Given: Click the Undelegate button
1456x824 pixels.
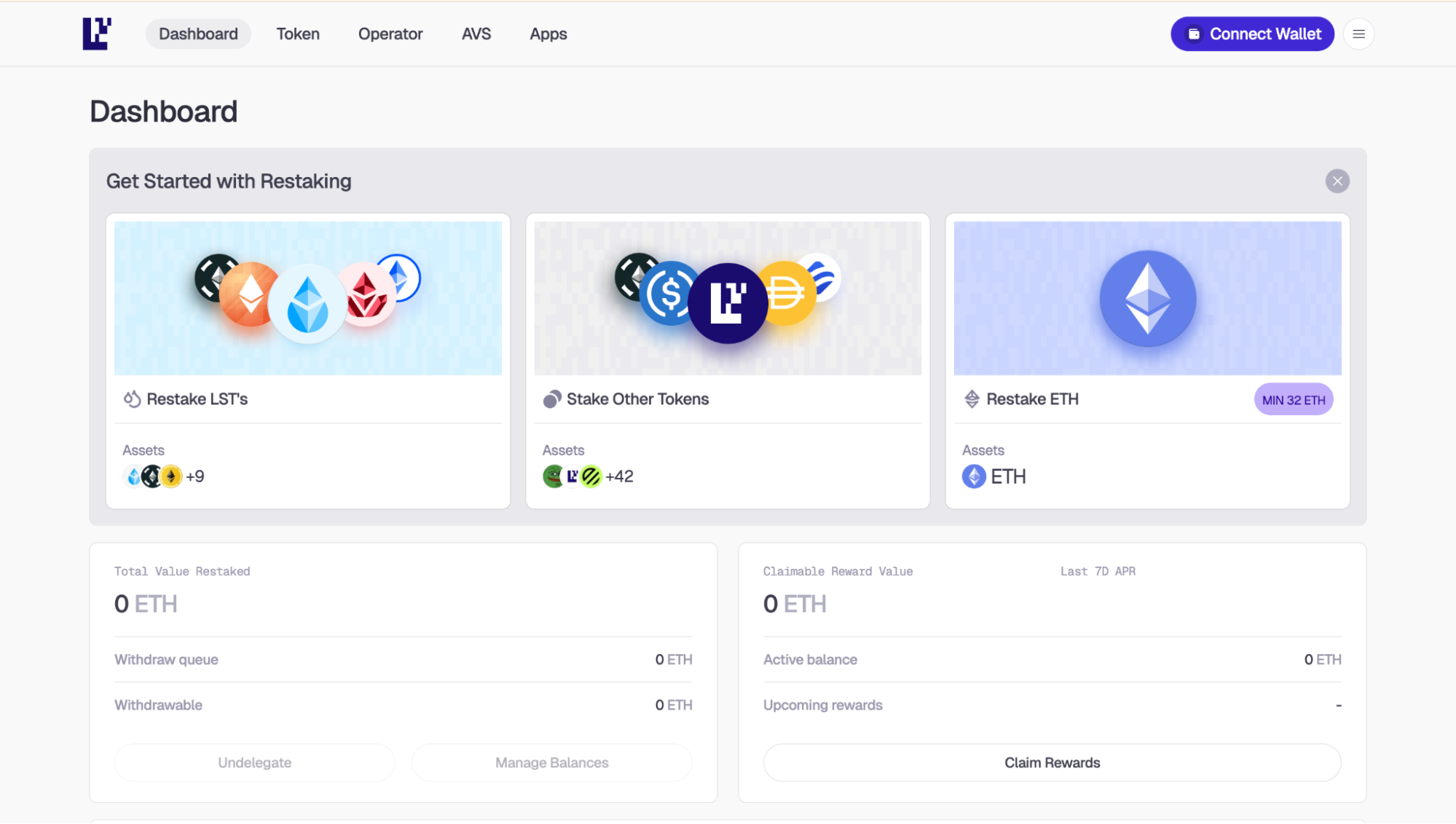Looking at the screenshot, I should pos(254,763).
